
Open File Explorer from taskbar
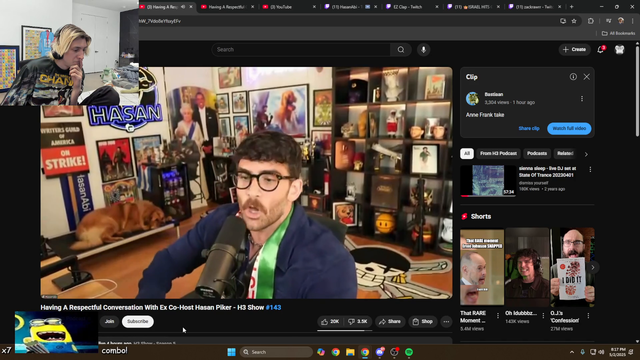click(350, 352)
